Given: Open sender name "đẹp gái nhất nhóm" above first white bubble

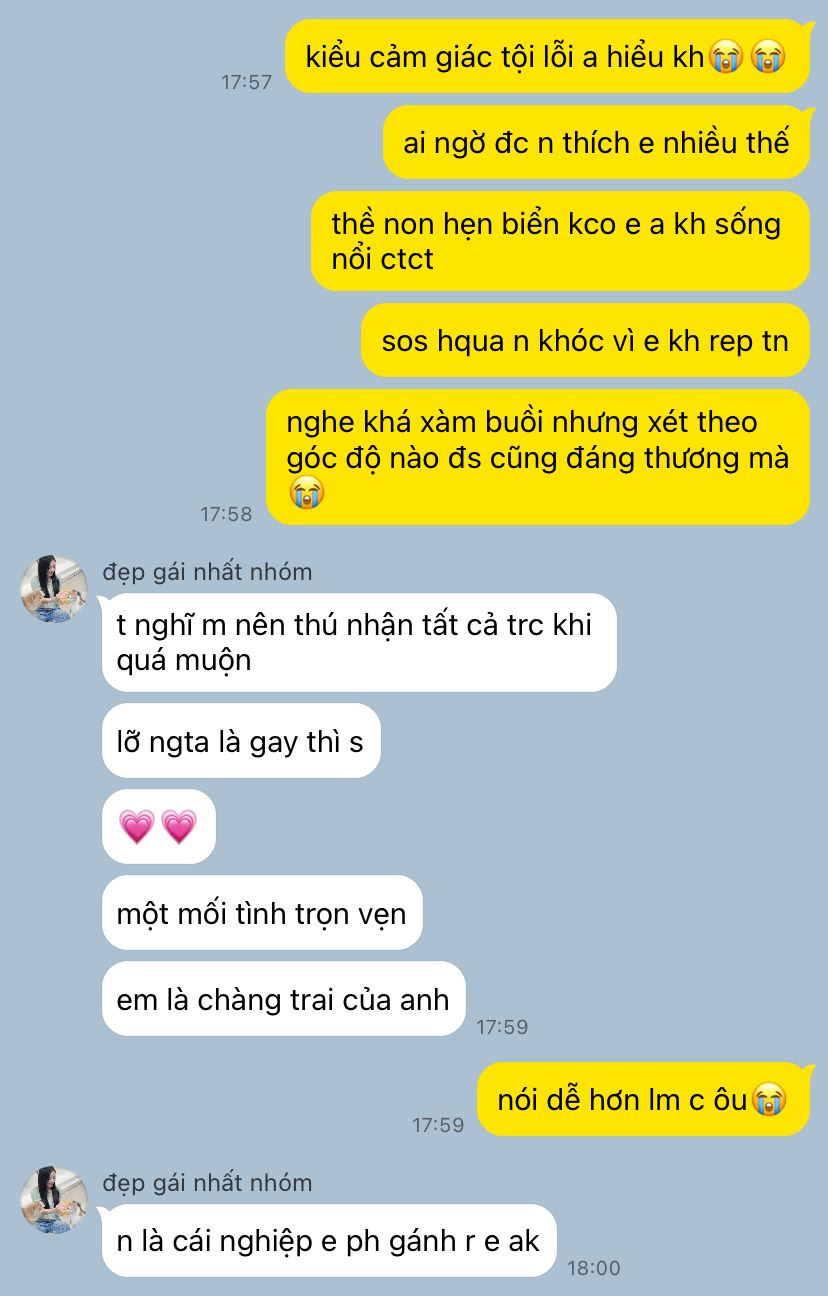Looking at the screenshot, I should [207, 572].
